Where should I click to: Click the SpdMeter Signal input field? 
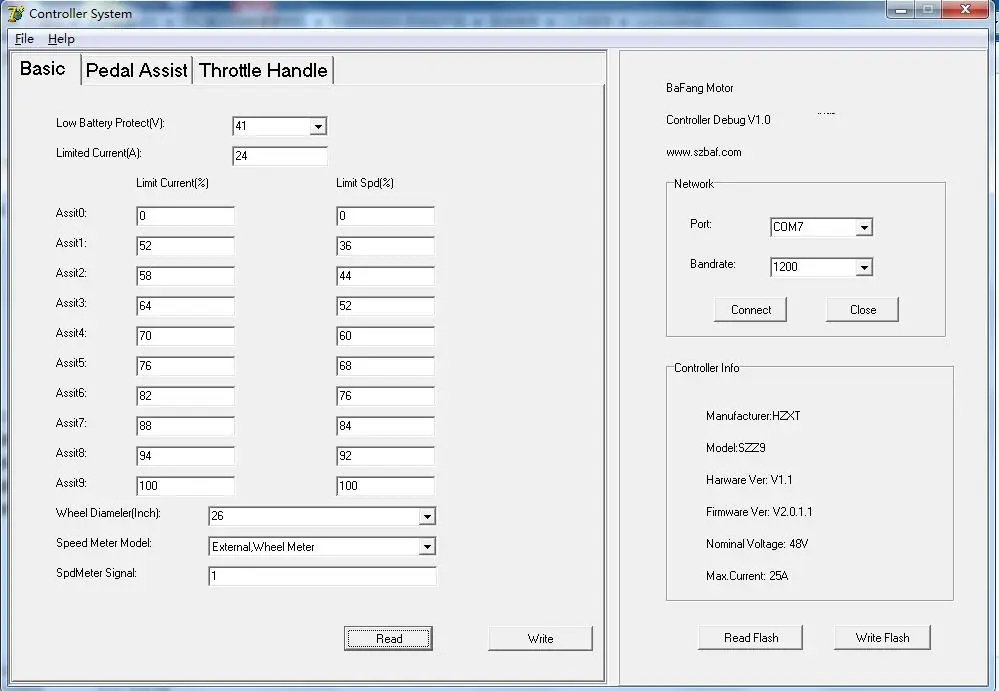pos(322,576)
